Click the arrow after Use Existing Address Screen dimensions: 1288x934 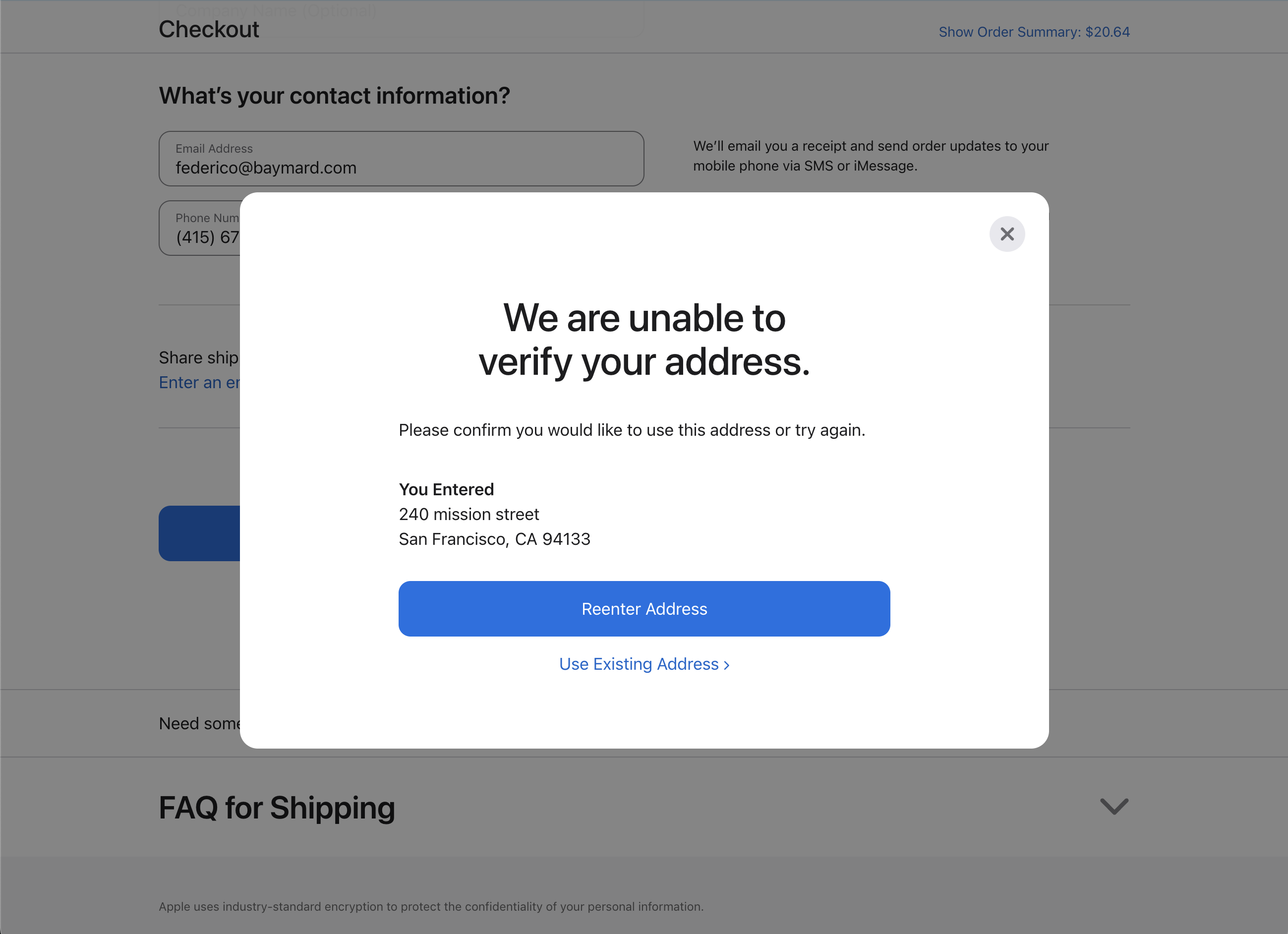coord(726,665)
